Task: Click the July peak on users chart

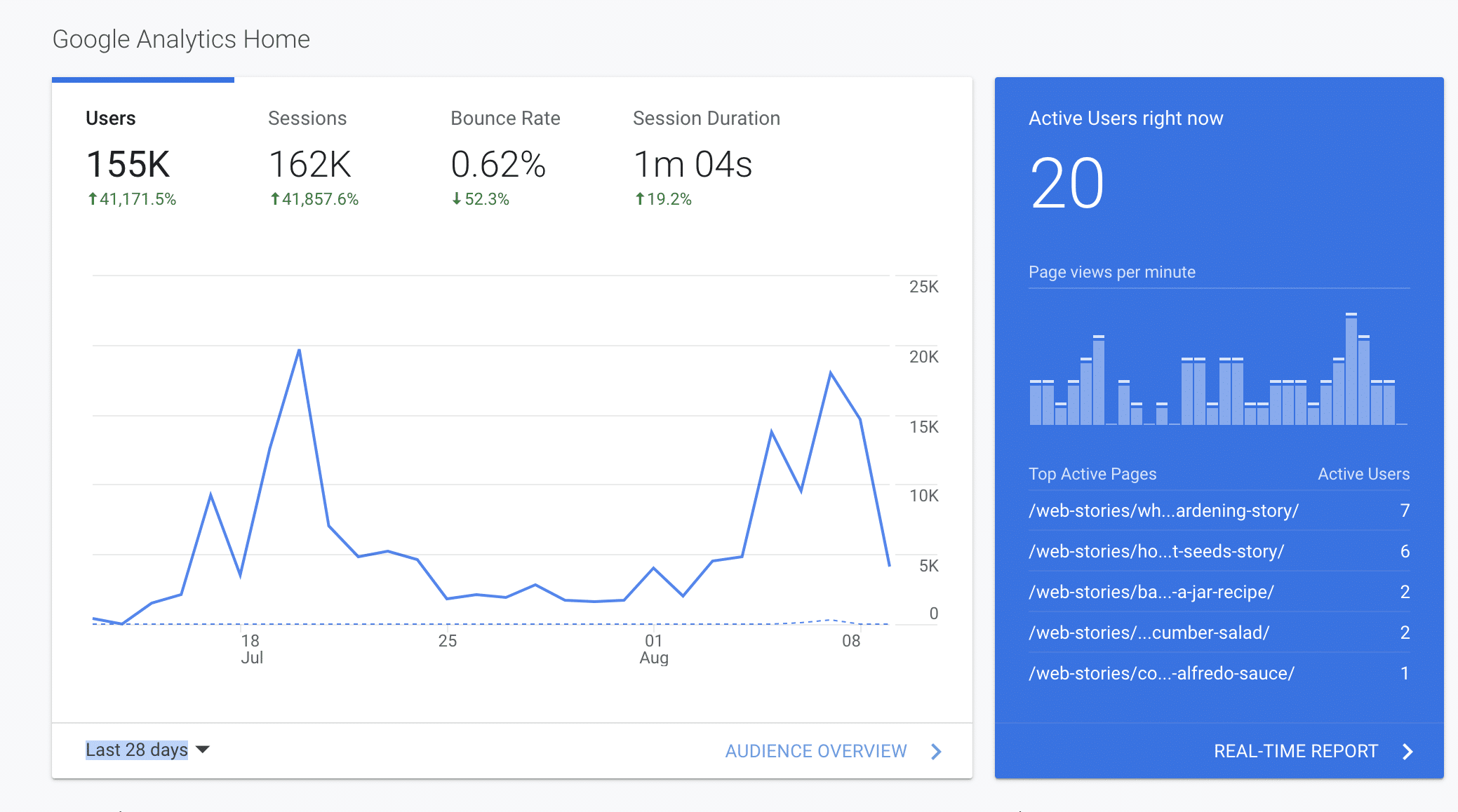Action: (299, 350)
